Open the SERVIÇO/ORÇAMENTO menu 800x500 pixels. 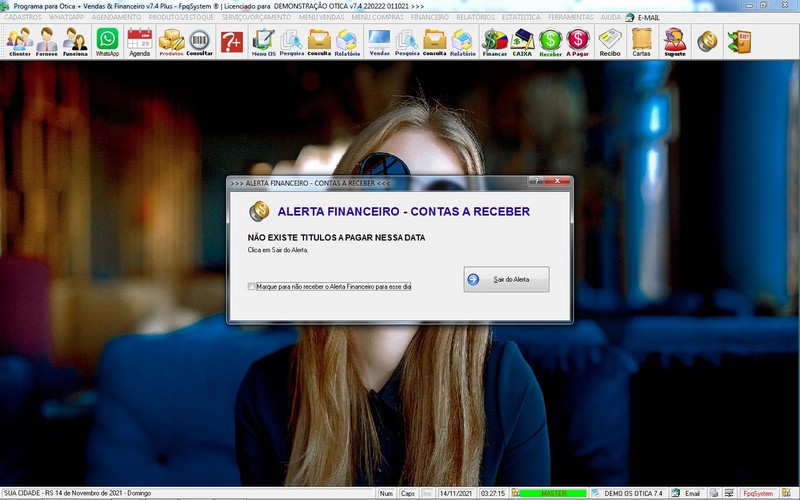[x=256, y=17]
